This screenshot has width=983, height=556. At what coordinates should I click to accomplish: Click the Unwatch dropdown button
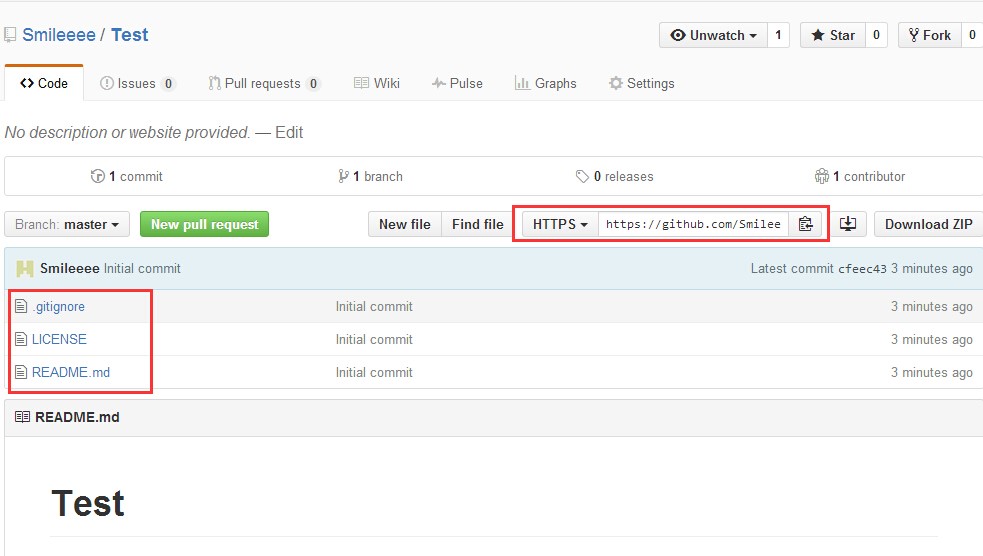point(713,35)
